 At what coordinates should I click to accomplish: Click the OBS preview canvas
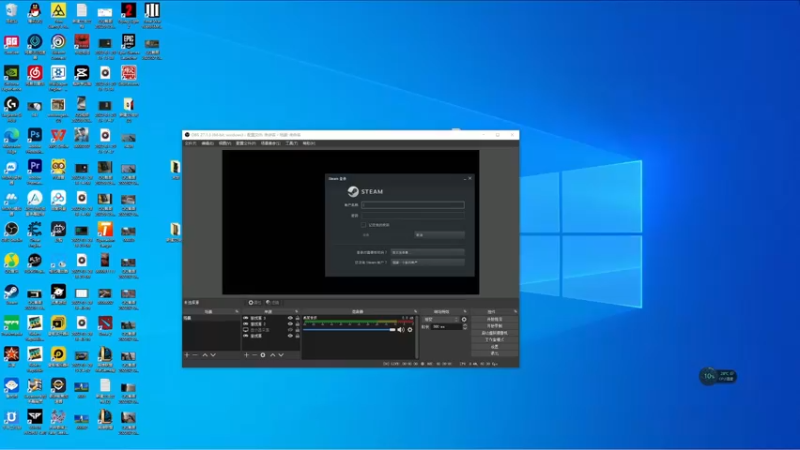(x=351, y=222)
